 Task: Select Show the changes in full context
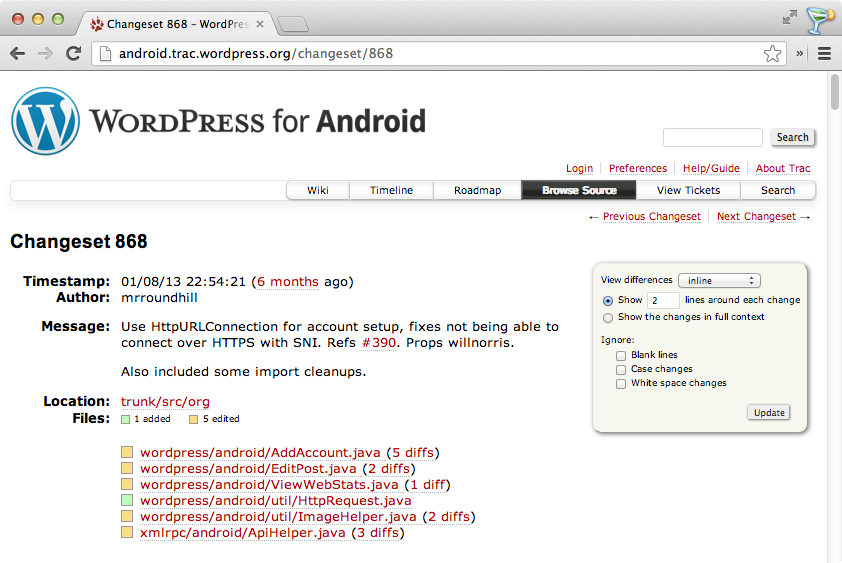[x=608, y=318]
